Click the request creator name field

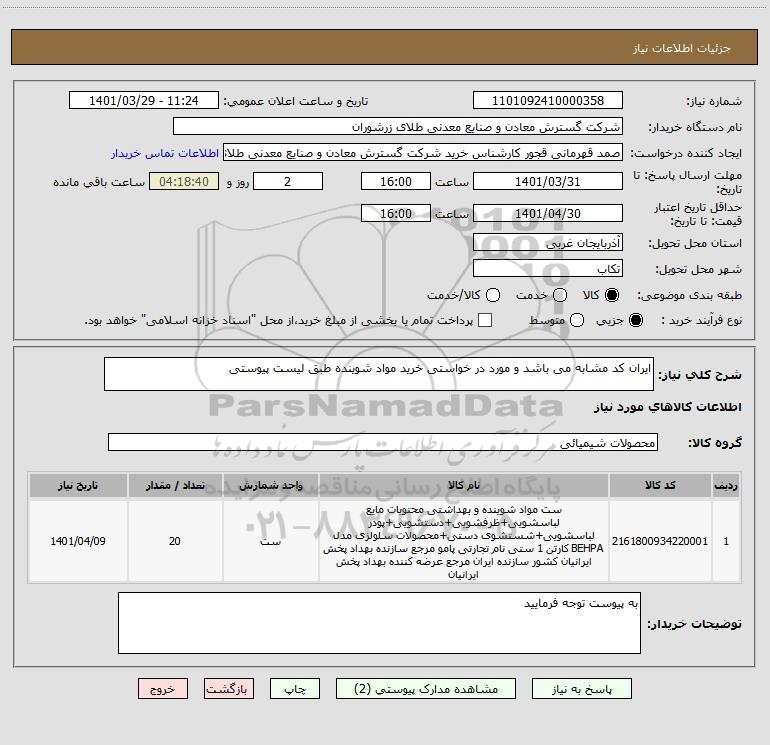pyautogui.click(x=423, y=153)
